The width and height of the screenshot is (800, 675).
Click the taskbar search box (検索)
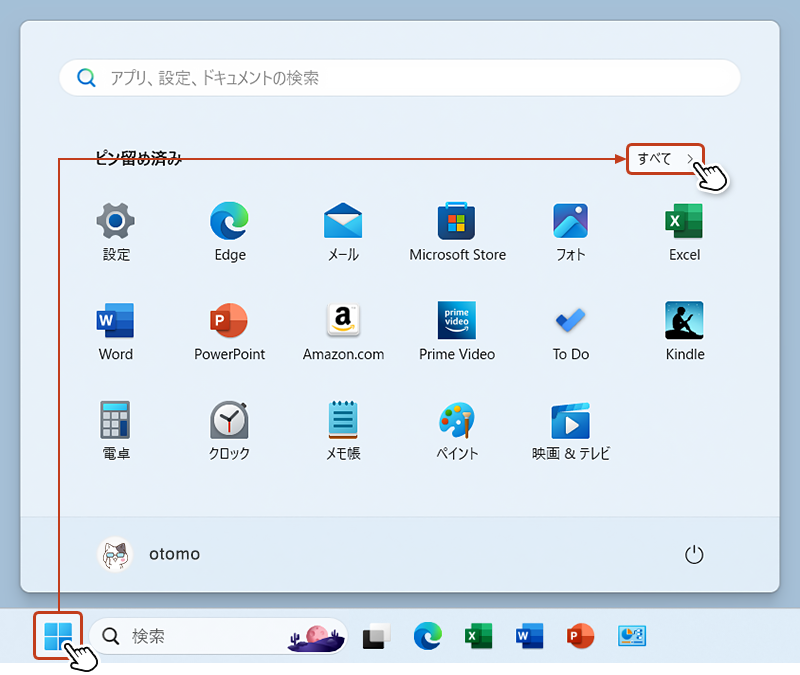[x=218, y=636]
